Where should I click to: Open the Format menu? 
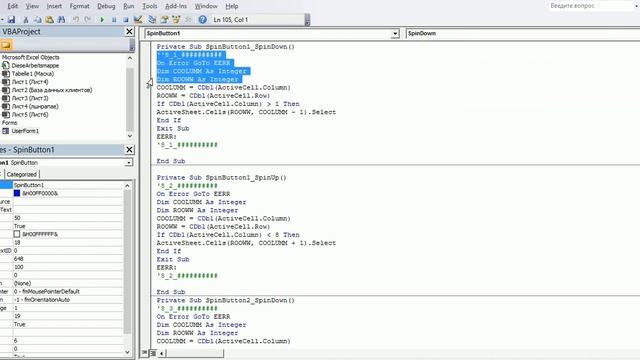[80, 6]
